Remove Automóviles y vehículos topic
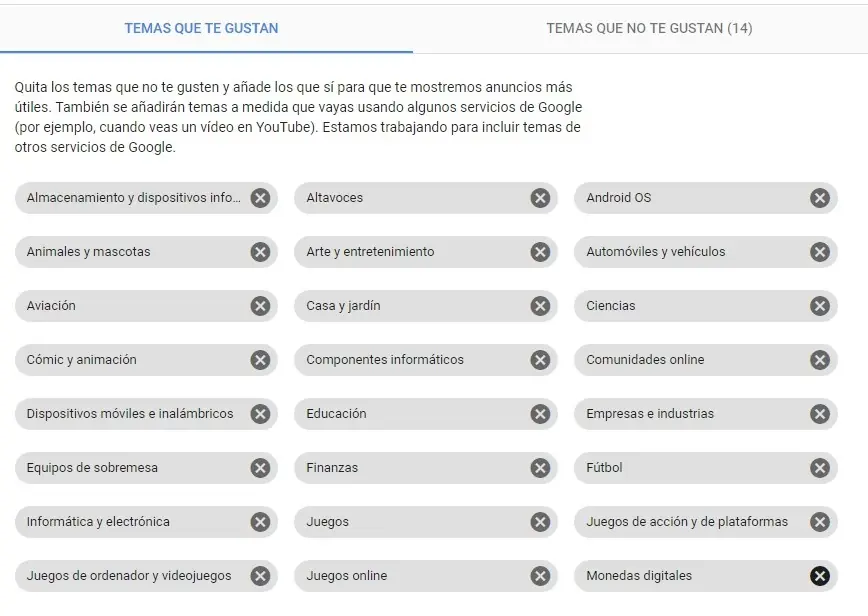Screen dimensions: 868x616 coord(820,252)
